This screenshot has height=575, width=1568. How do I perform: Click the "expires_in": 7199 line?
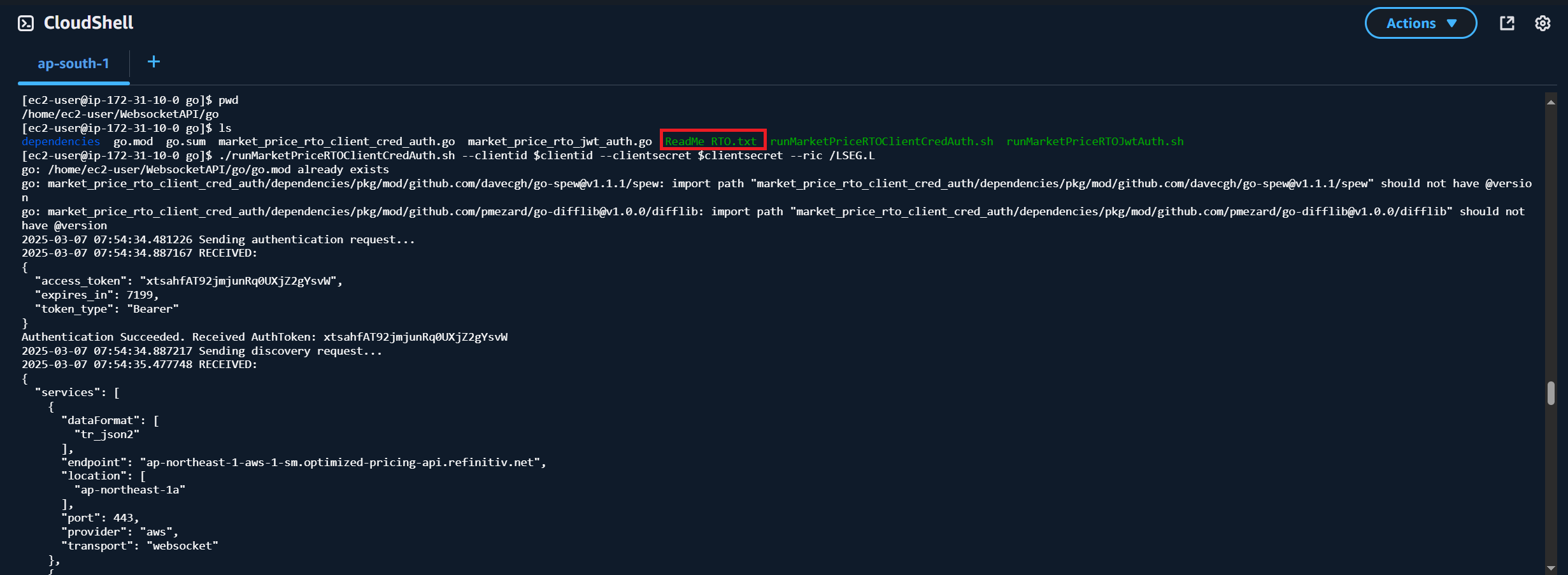[97, 295]
